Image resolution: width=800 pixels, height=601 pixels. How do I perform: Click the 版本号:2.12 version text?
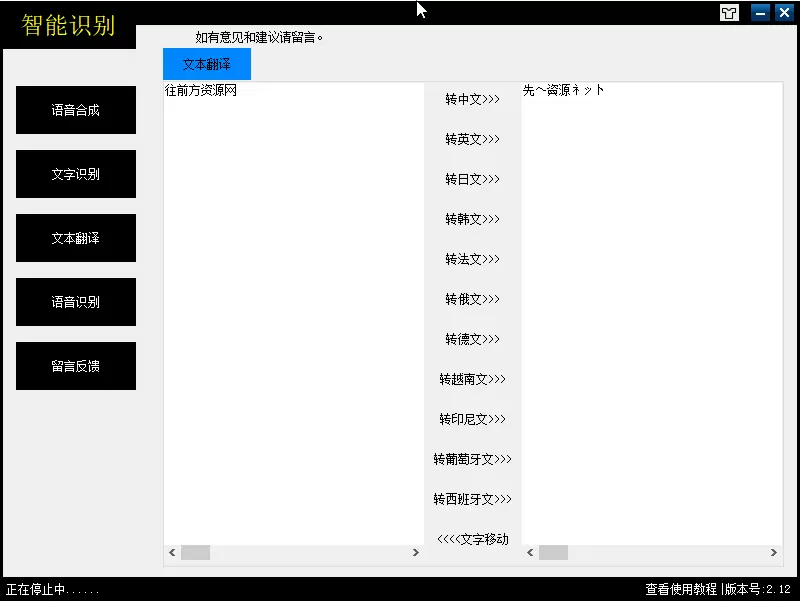pos(758,589)
